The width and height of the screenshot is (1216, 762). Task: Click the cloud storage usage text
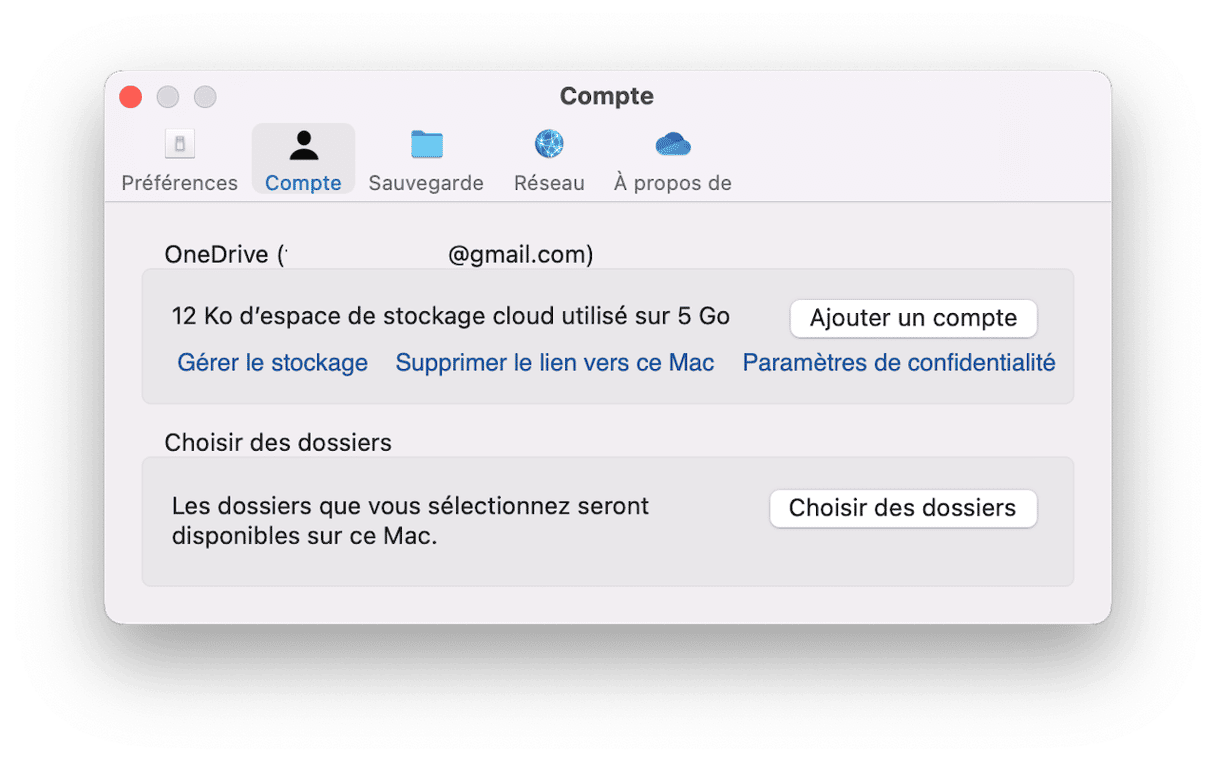(x=451, y=317)
